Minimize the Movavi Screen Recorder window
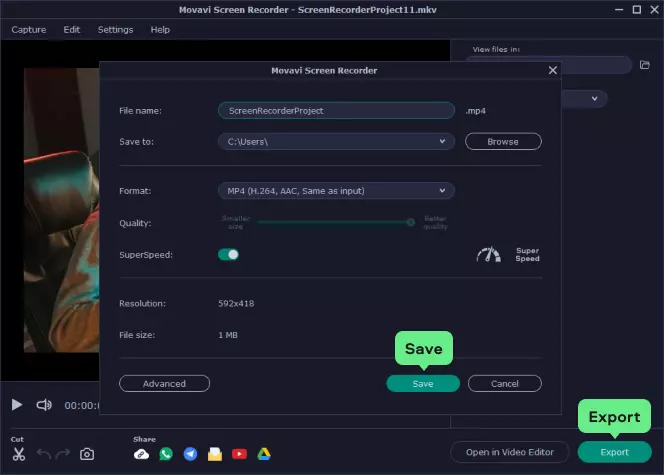Image resolution: width=664 pixels, height=475 pixels. point(619,9)
